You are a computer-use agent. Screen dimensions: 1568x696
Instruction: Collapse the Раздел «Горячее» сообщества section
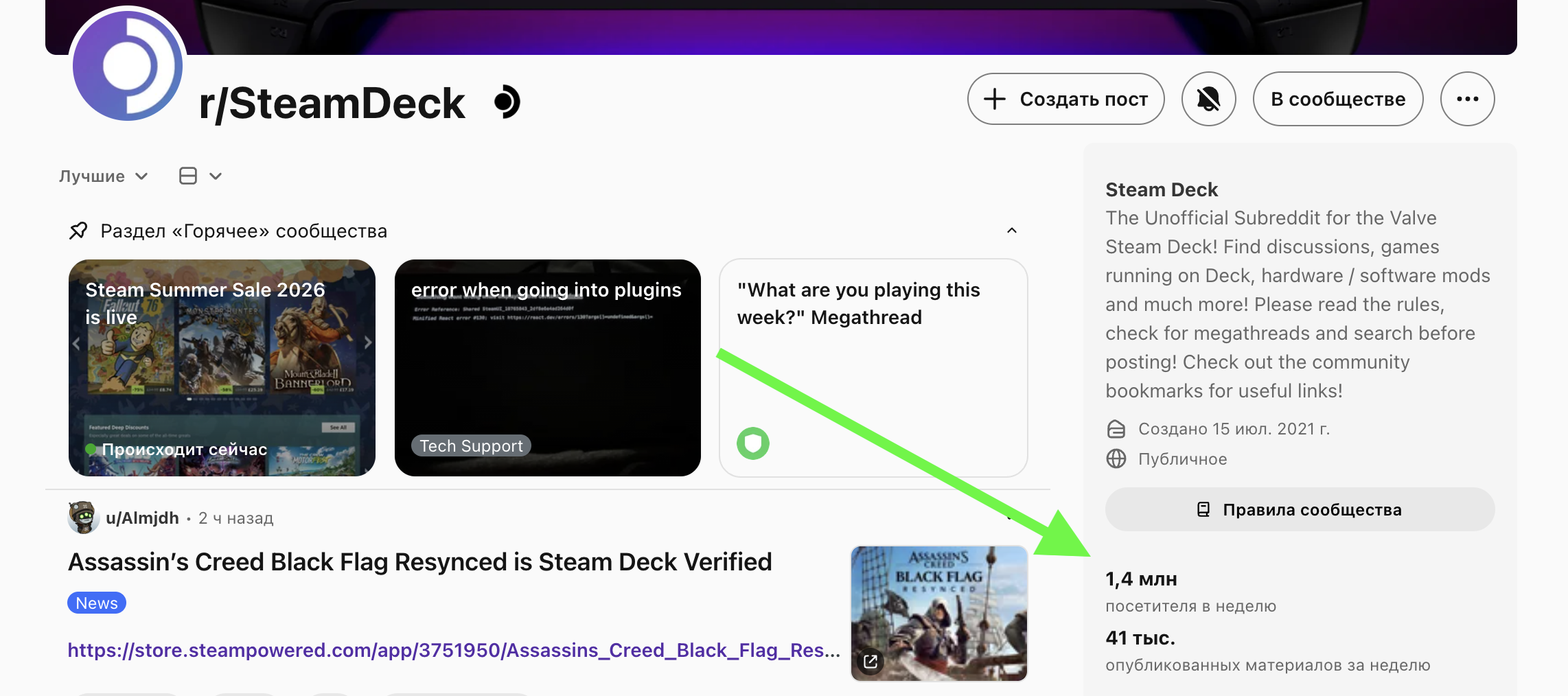(x=1011, y=231)
